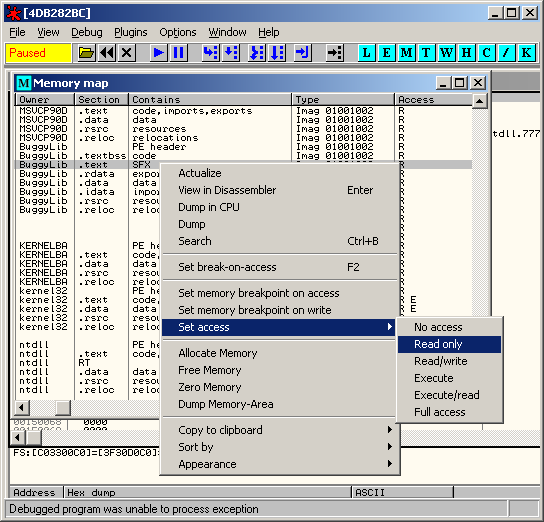The image size is (544, 522).
Task: Run program with the play icon
Action: [159, 53]
